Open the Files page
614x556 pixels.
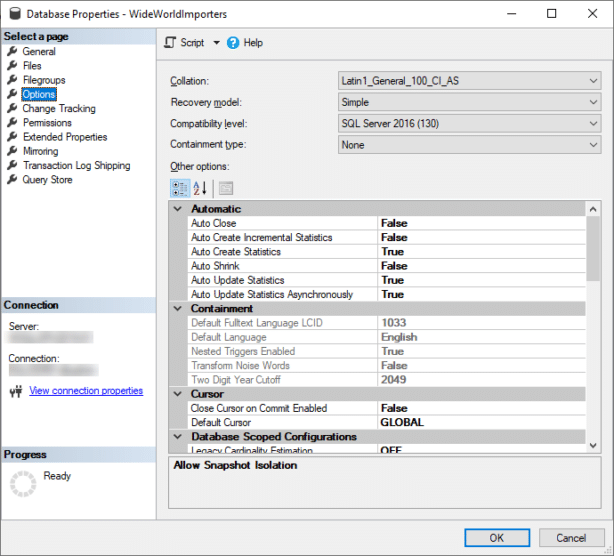(x=32, y=65)
